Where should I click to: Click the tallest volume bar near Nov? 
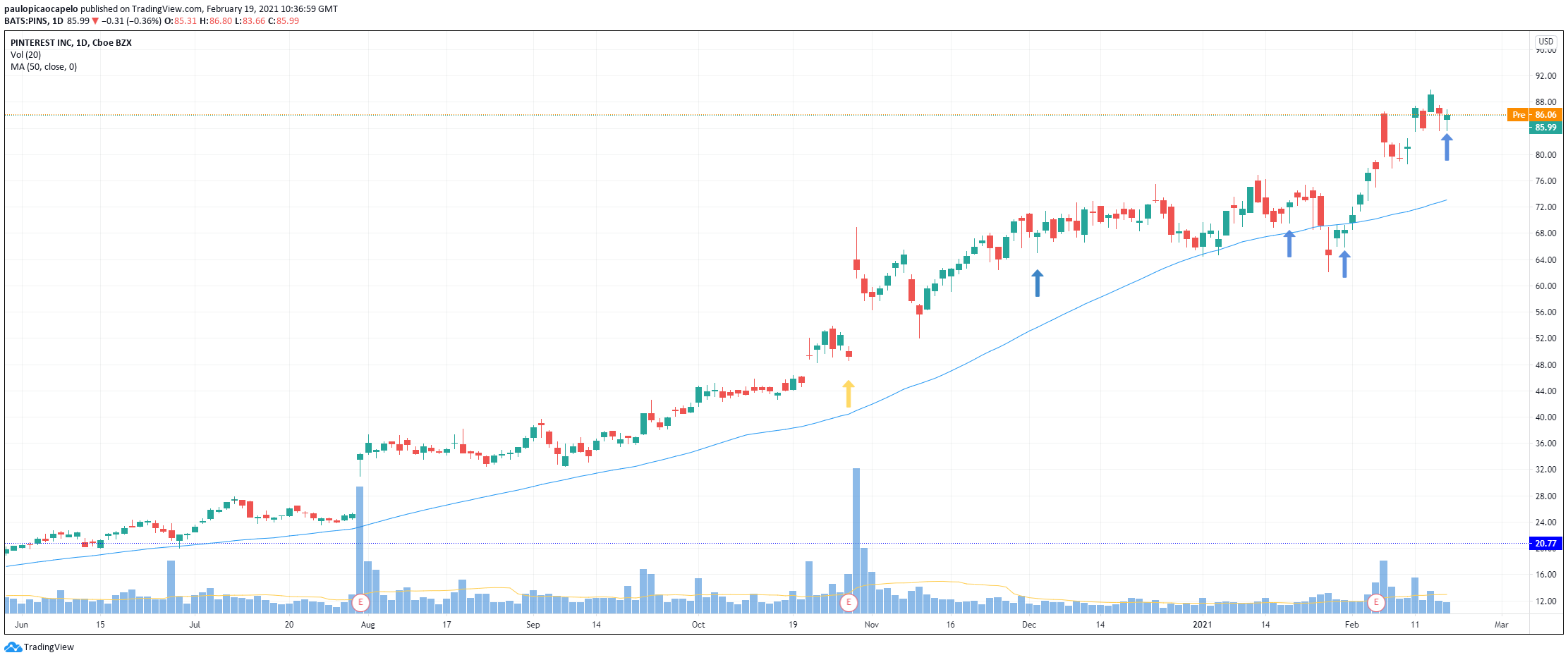click(x=856, y=541)
